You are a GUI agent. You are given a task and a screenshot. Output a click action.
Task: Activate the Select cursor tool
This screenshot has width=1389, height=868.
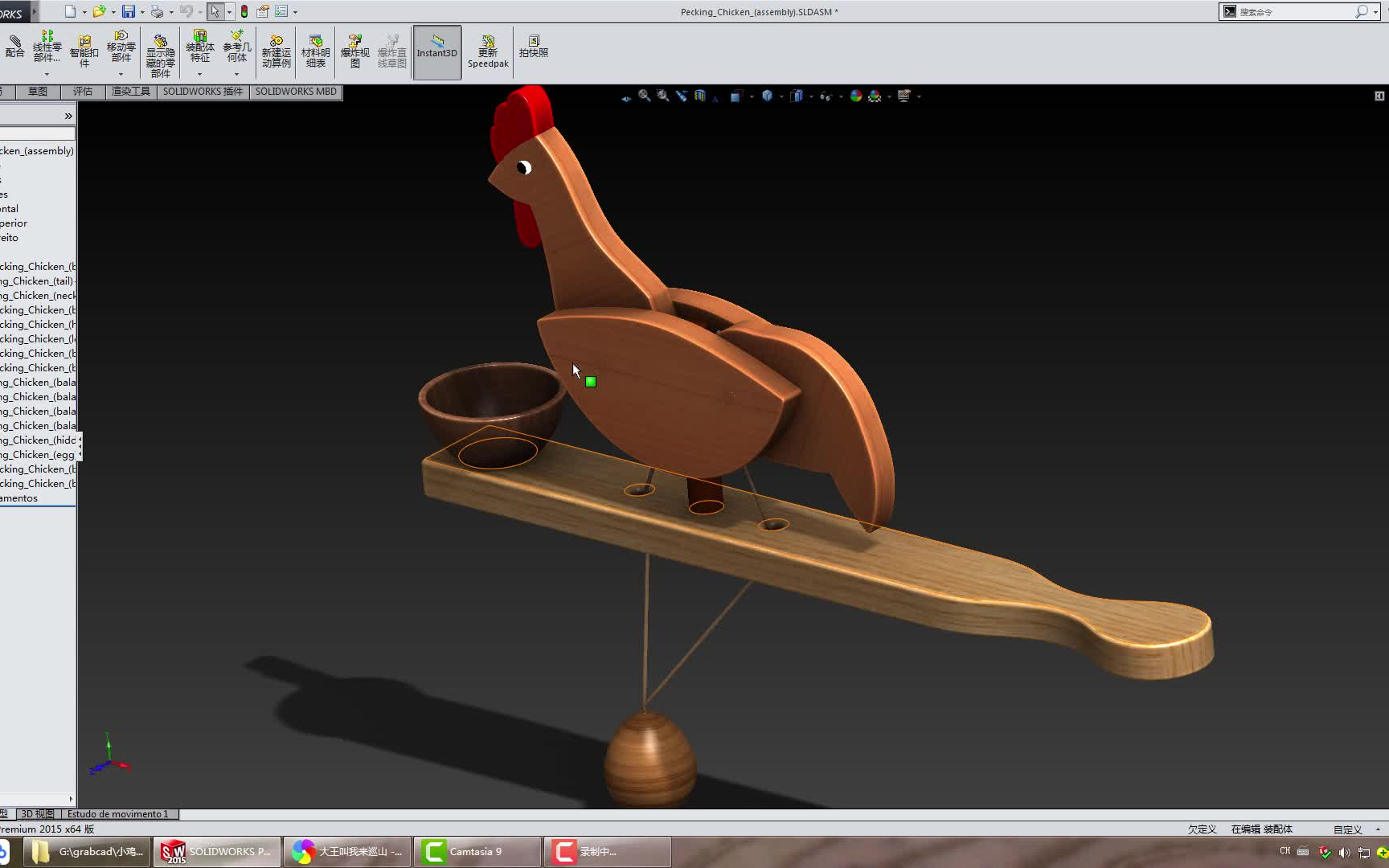tap(215, 11)
